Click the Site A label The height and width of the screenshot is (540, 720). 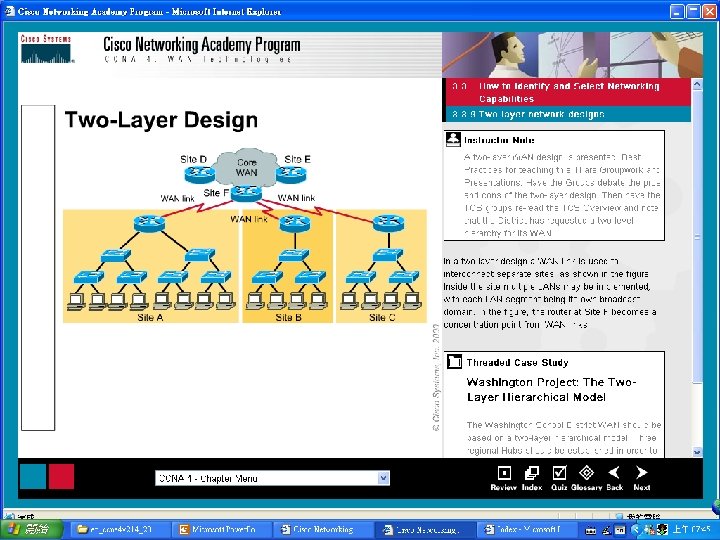tap(150, 317)
